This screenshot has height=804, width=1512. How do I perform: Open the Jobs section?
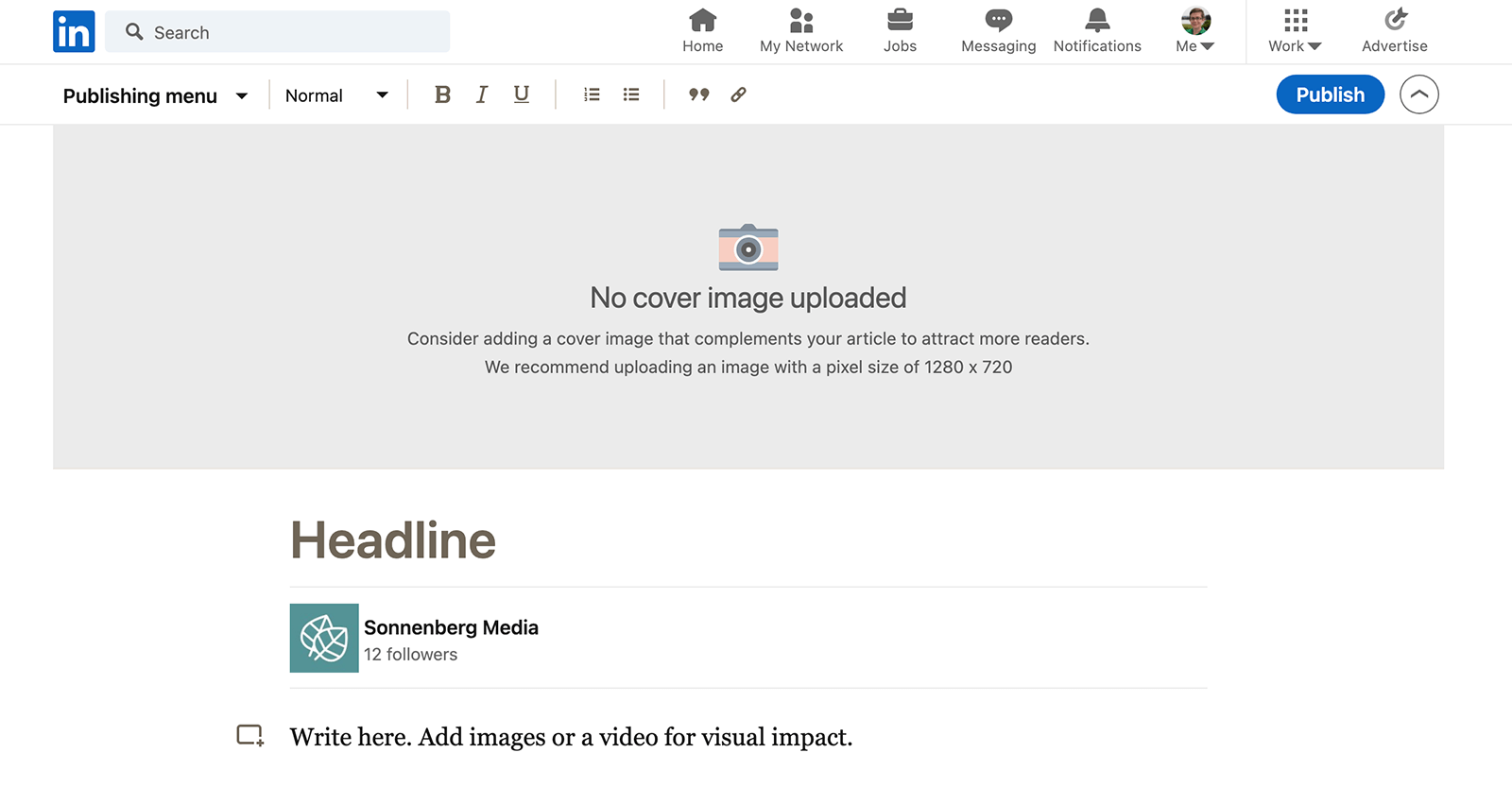pos(900,31)
